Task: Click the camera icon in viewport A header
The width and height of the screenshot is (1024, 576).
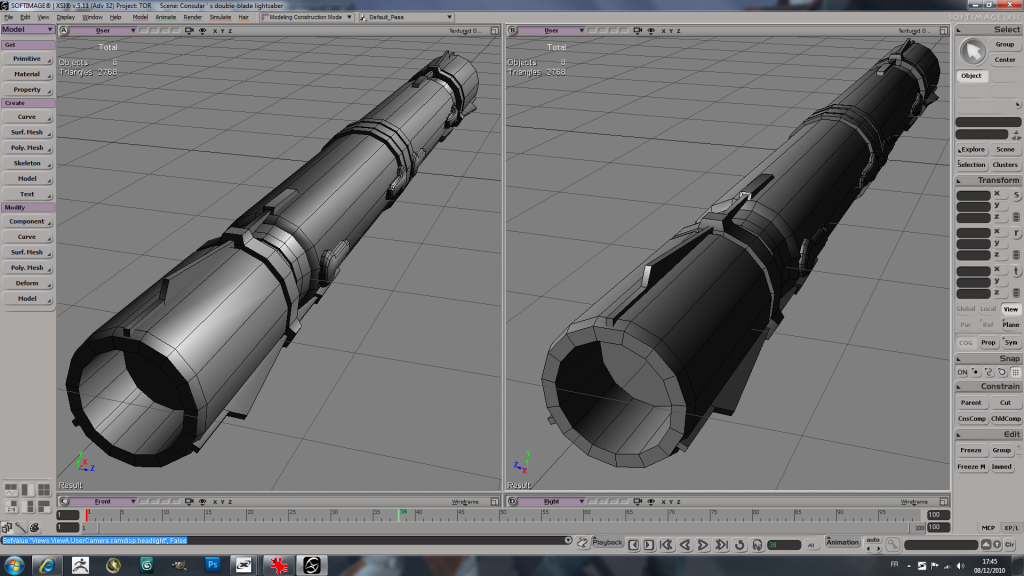Action: coord(189,31)
